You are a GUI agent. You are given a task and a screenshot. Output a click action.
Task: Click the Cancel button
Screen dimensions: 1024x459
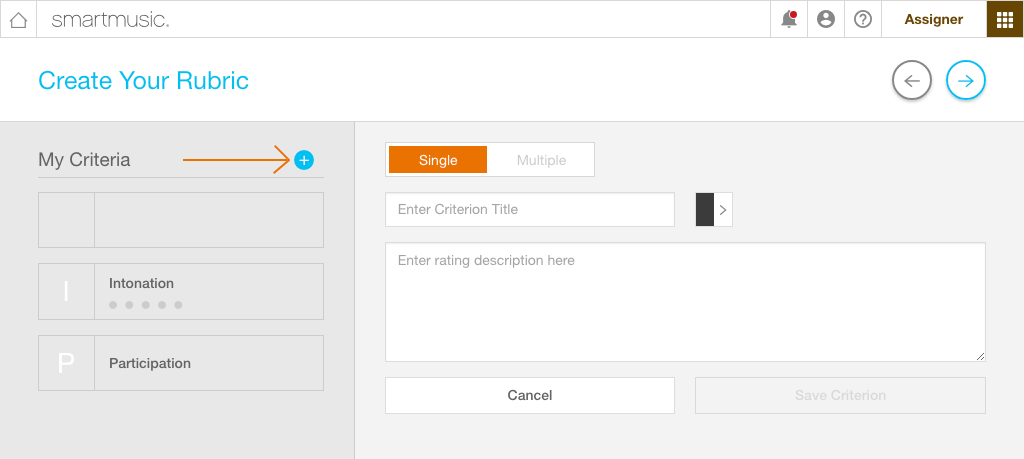tap(530, 395)
